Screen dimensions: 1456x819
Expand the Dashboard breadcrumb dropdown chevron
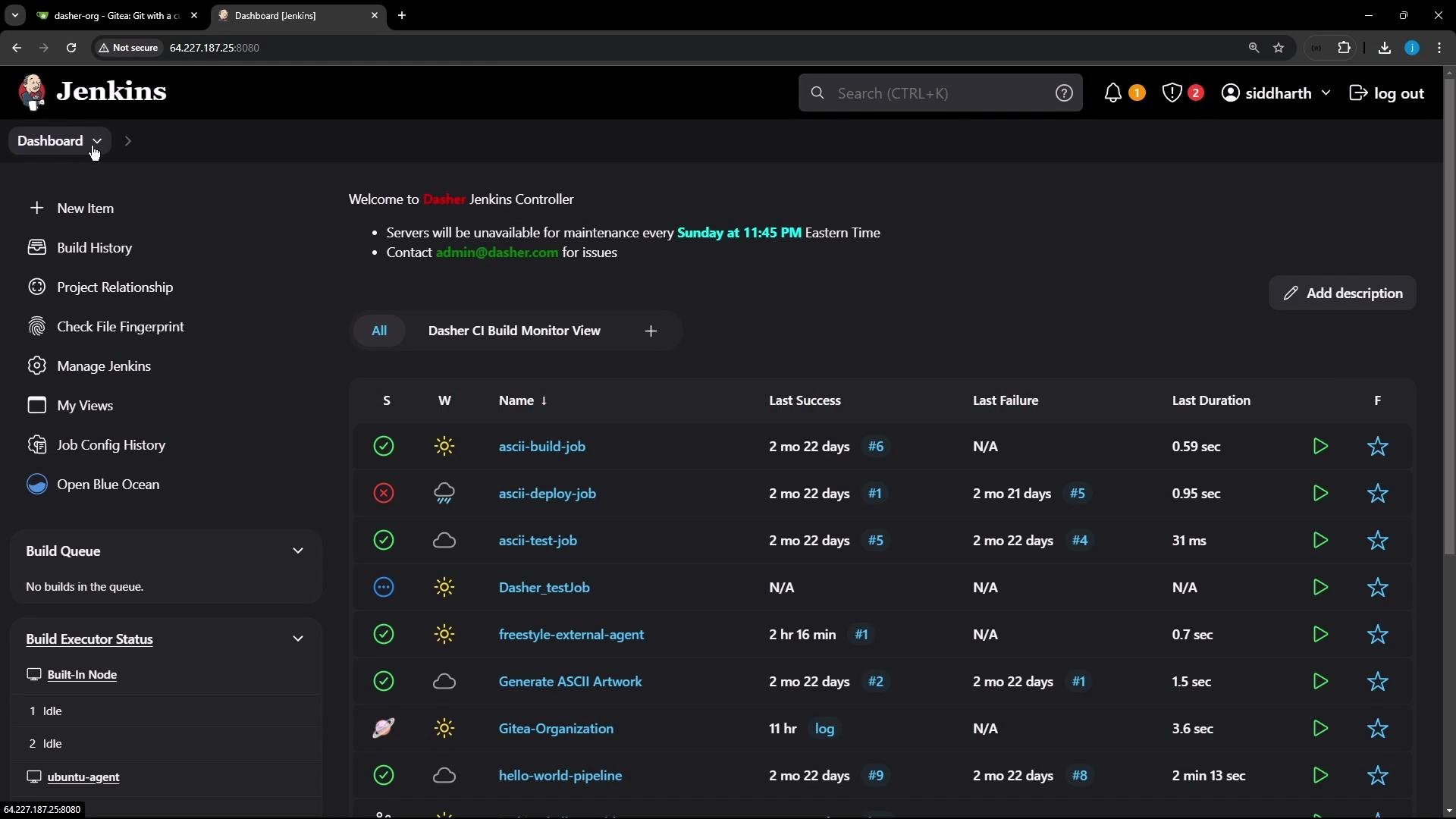pyautogui.click(x=97, y=141)
